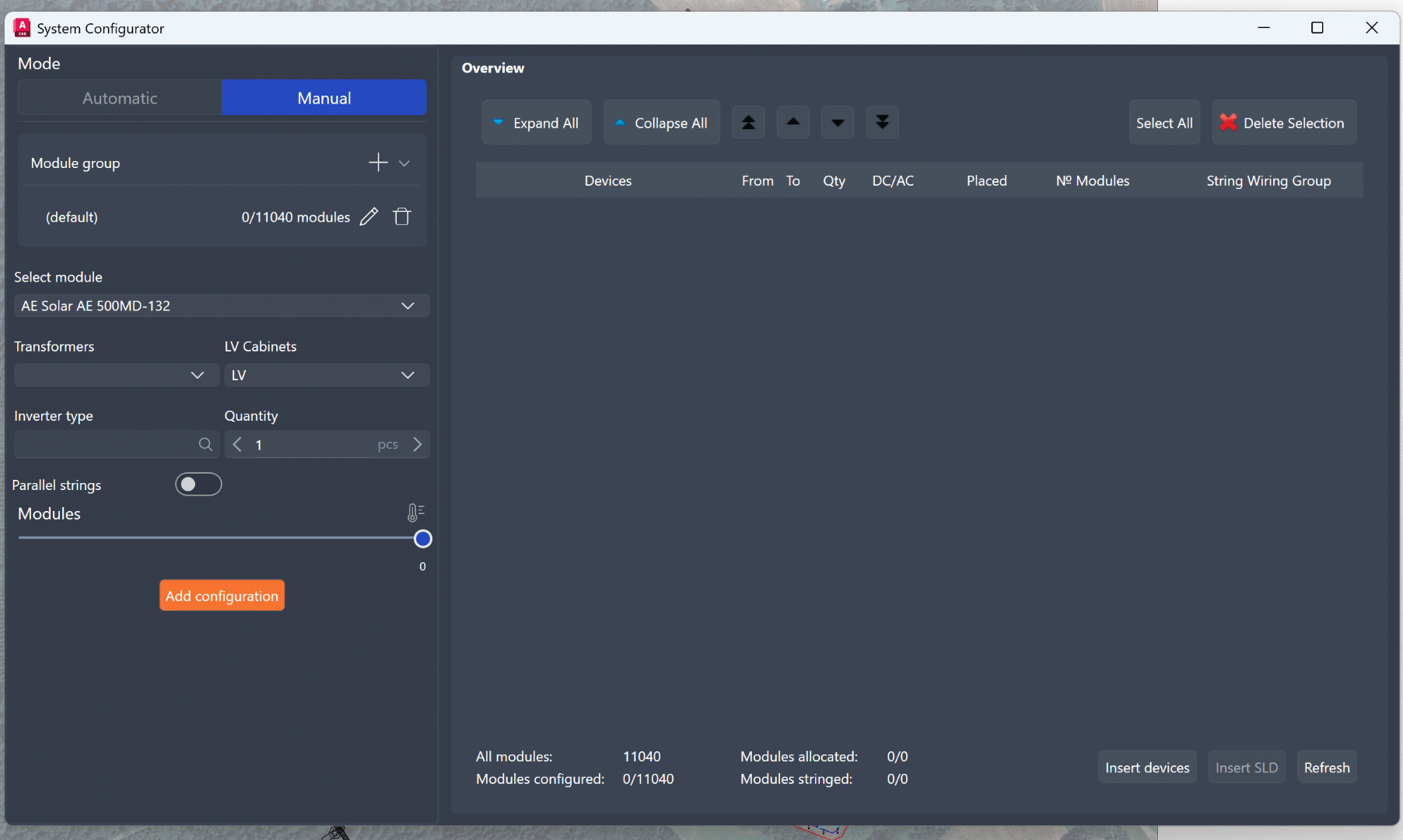Click the From column header
The image size is (1403, 840).
click(757, 180)
